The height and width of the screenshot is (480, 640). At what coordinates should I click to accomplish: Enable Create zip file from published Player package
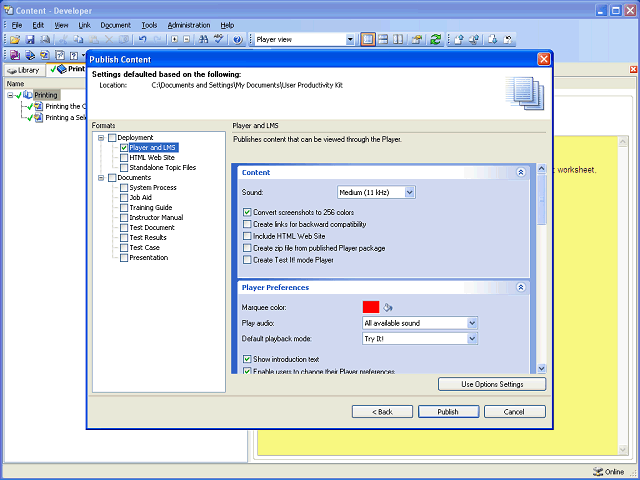point(247,248)
